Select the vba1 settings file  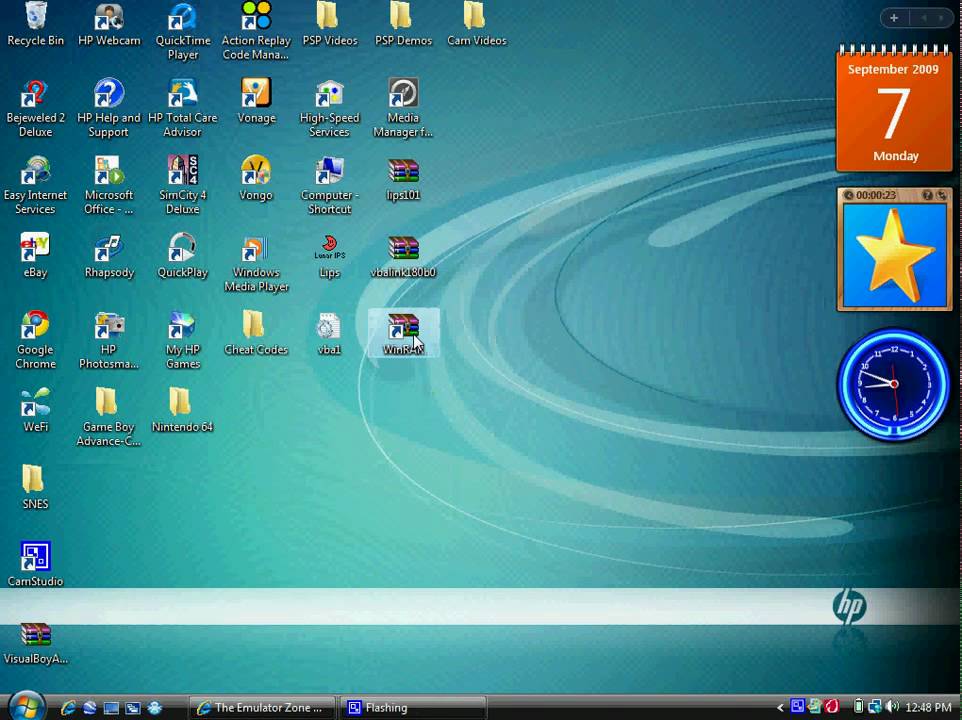329,333
